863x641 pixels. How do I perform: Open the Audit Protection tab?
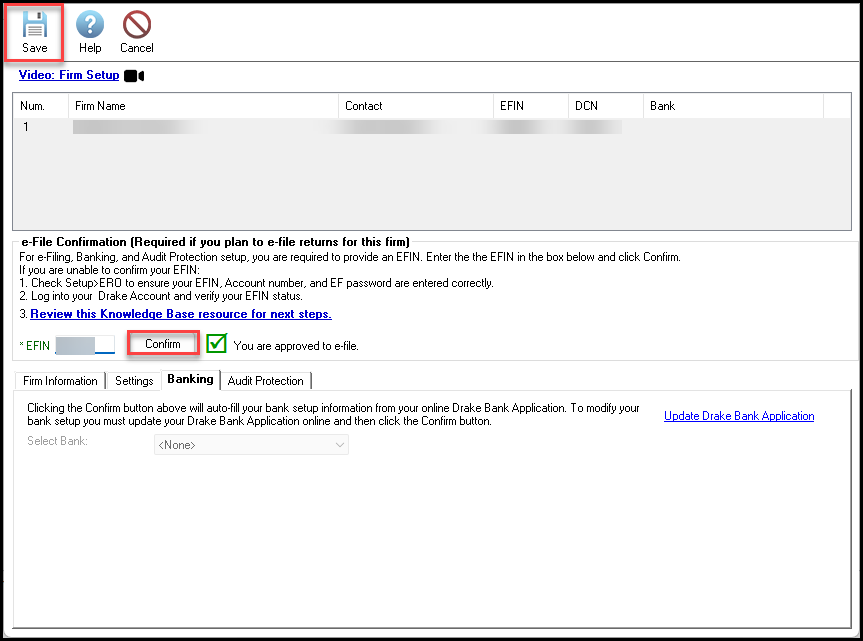[265, 381]
